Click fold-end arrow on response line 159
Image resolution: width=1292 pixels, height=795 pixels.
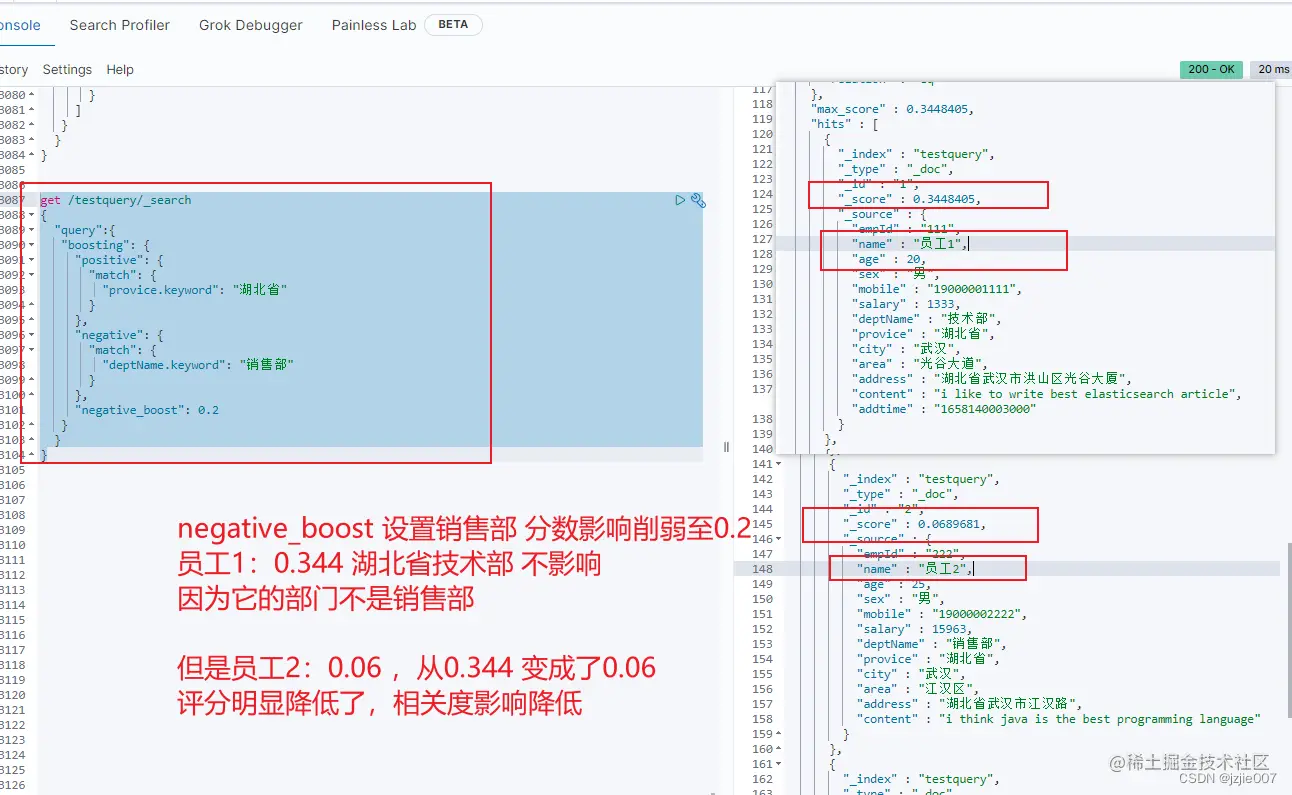(779, 734)
